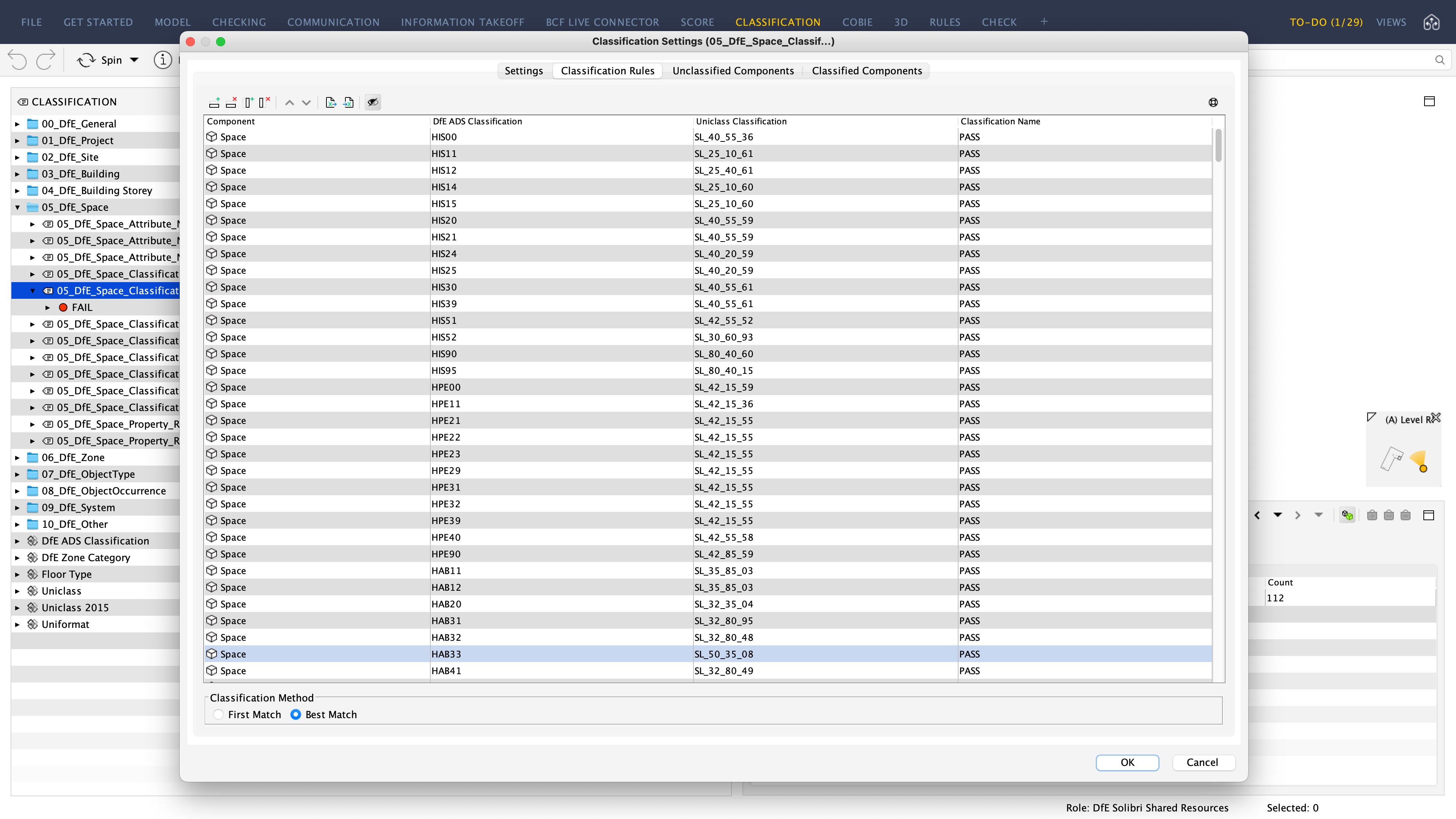Close the Level navigation map overlay
This screenshot has width=1456, height=819.
1436,418
